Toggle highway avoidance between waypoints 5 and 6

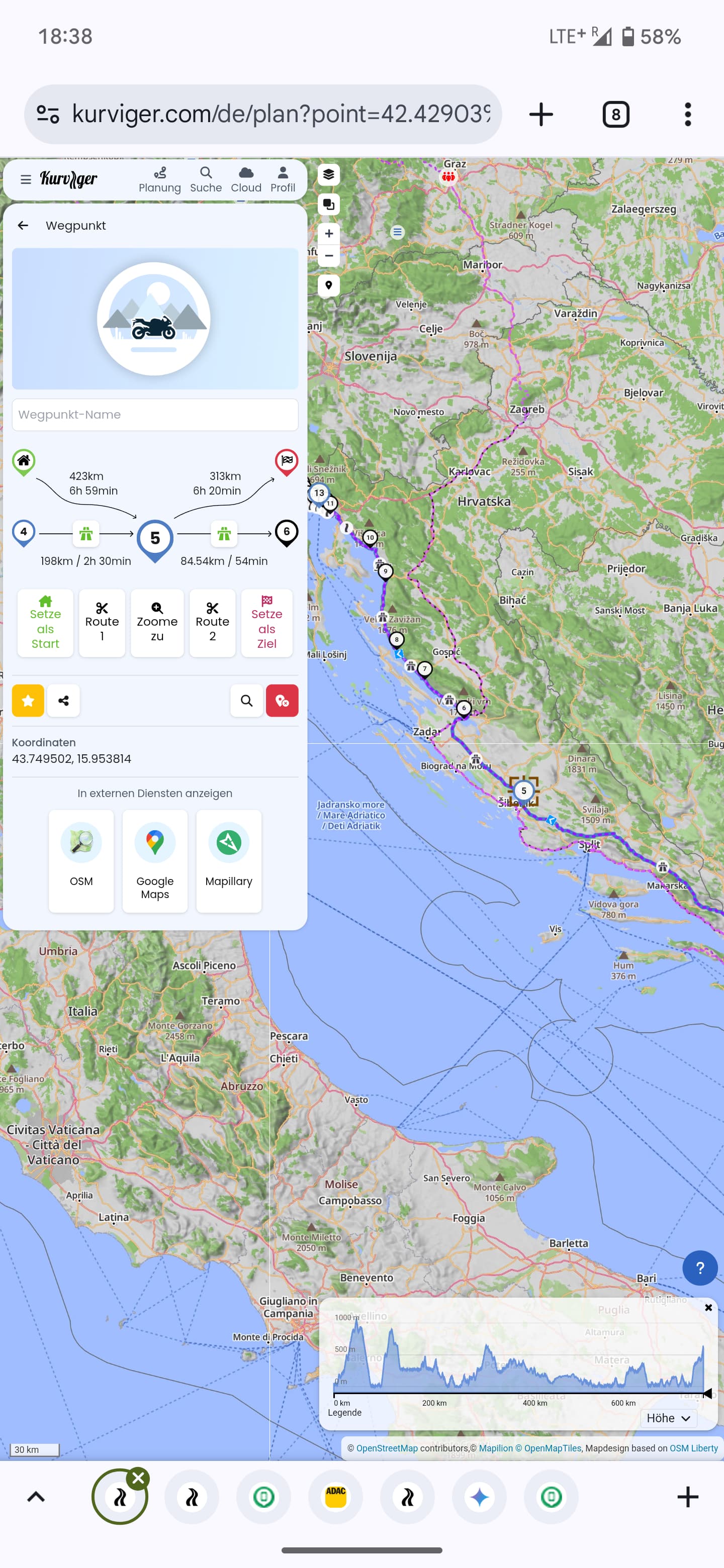[x=223, y=534]
